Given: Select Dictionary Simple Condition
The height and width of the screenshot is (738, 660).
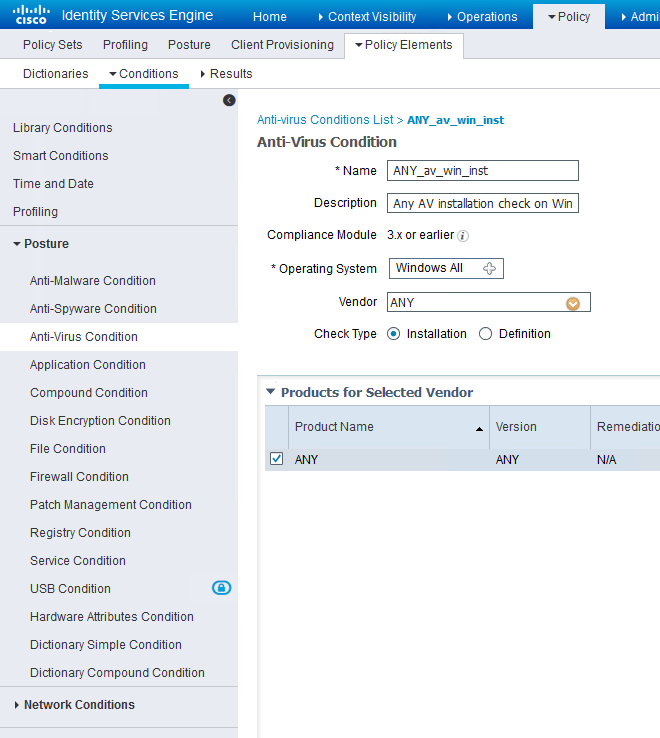Looking at the screenshot, I should pyautogui.click(x=105, y=645).
